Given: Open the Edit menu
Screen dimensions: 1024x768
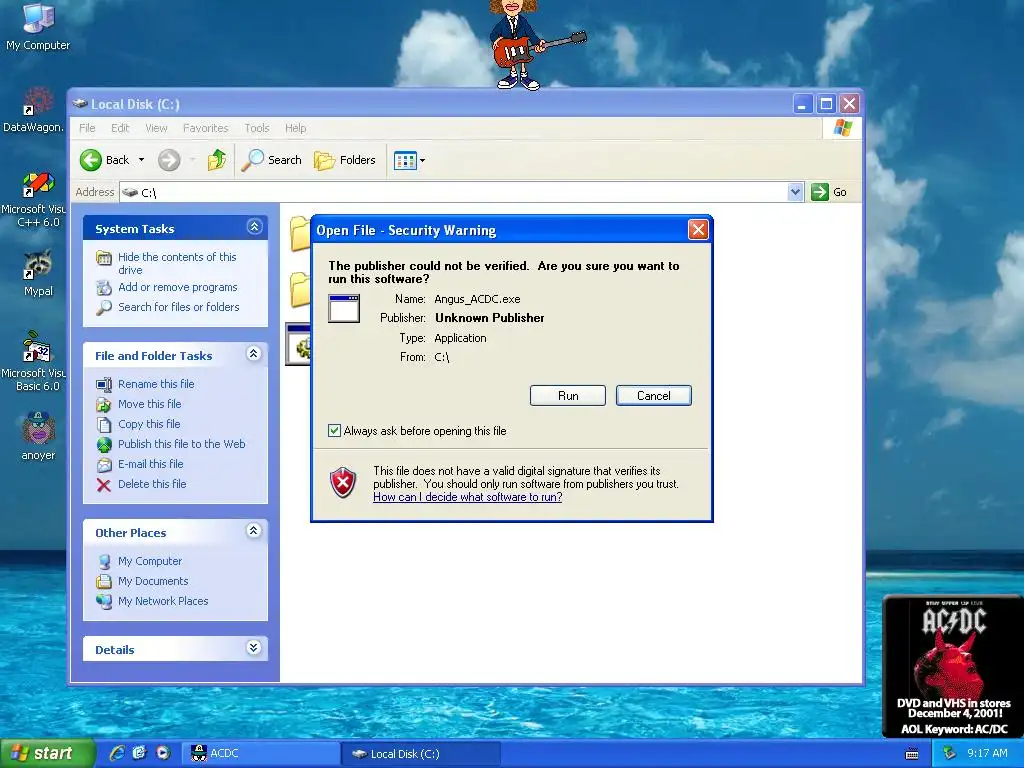Looking at the screenshot, I should point(120,128).
